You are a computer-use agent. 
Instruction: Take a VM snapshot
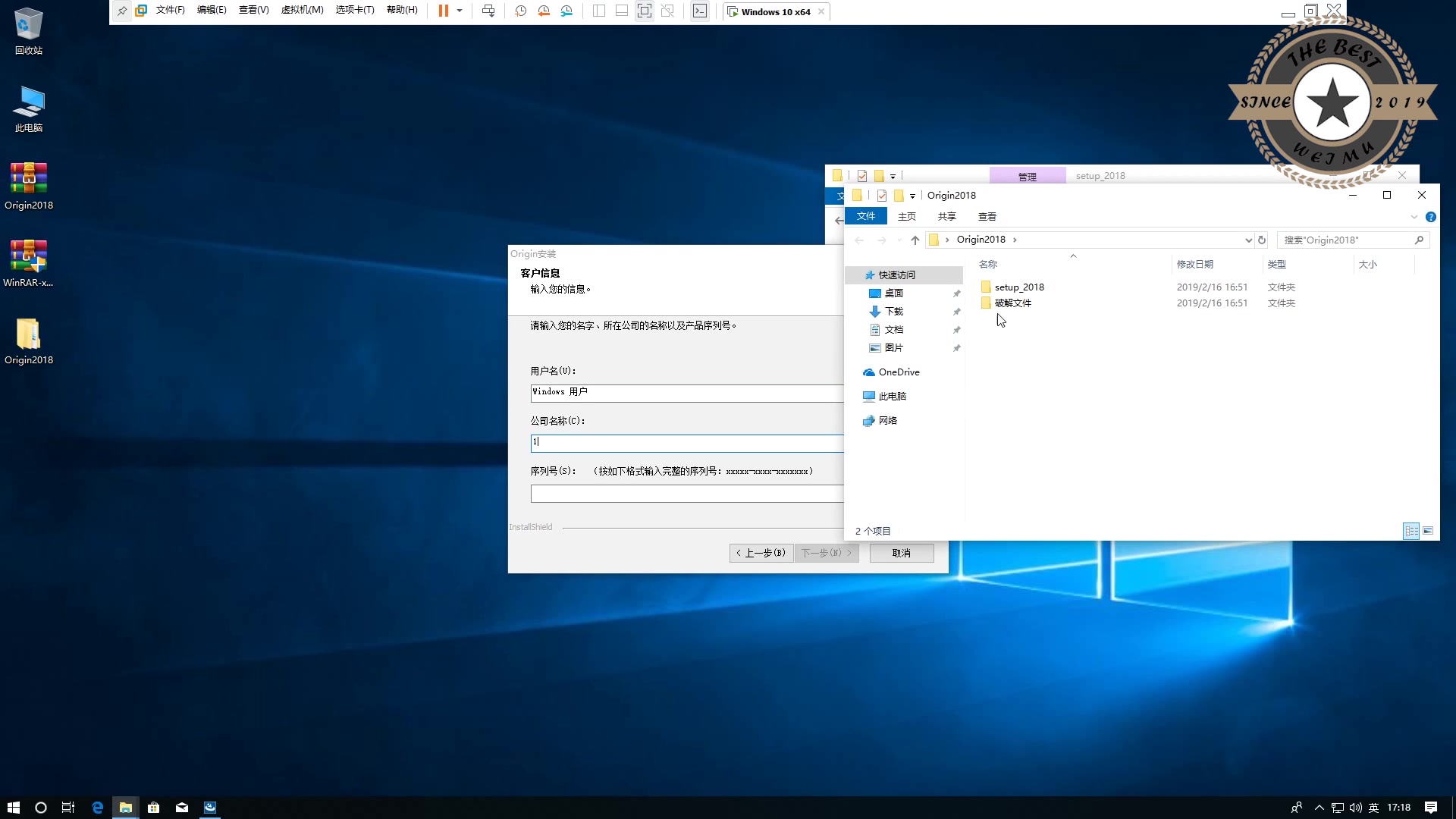pos(520,11)
